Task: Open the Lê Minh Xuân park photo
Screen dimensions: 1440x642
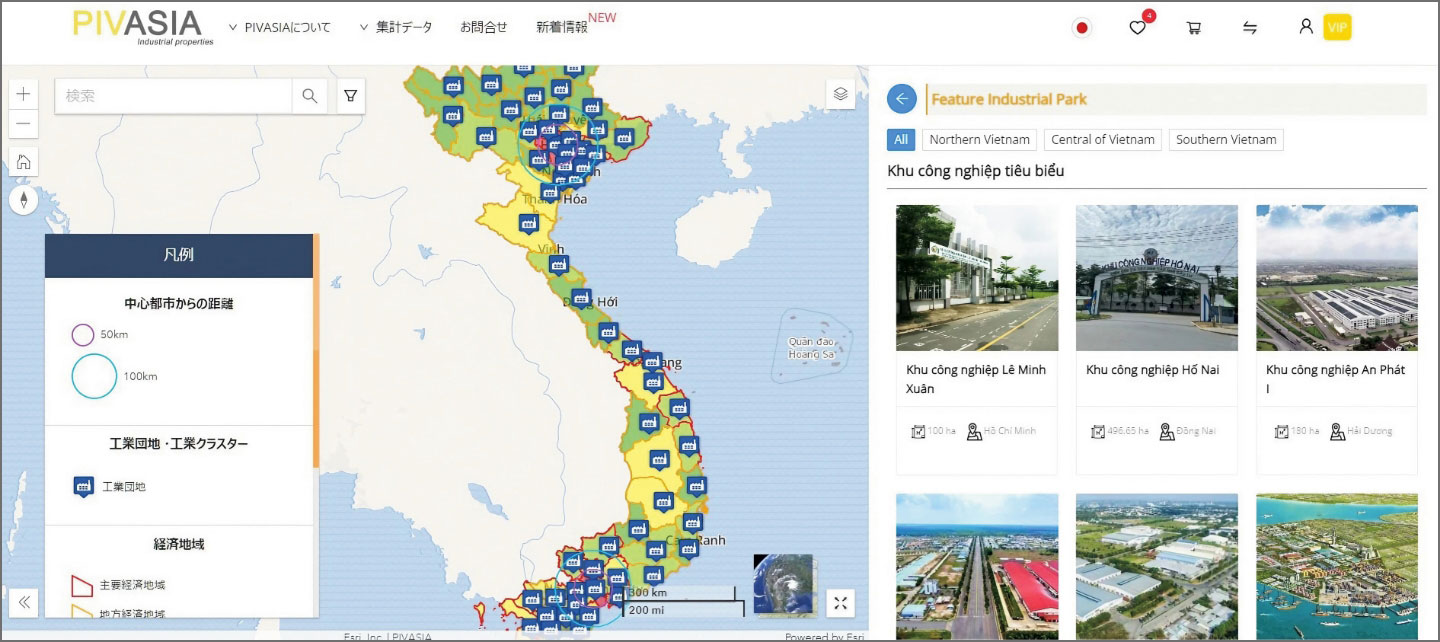Action: pyautogui.click(x=977, y=278)
